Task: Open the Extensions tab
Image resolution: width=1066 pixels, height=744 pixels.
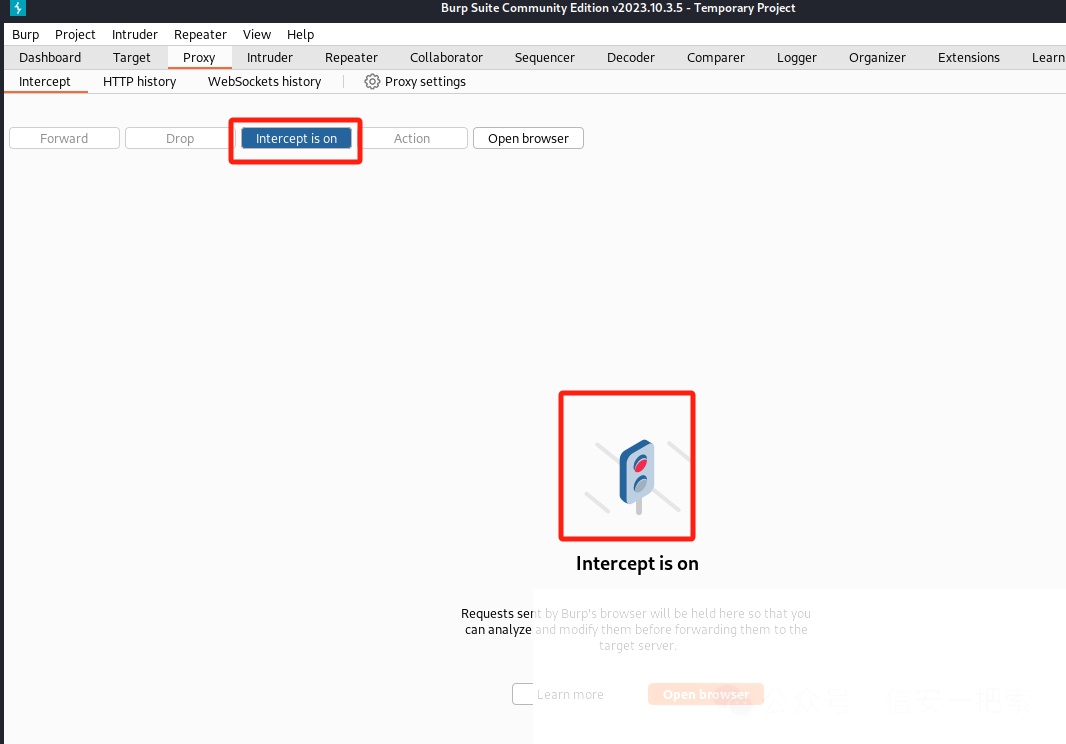Action: click(968, 58)
